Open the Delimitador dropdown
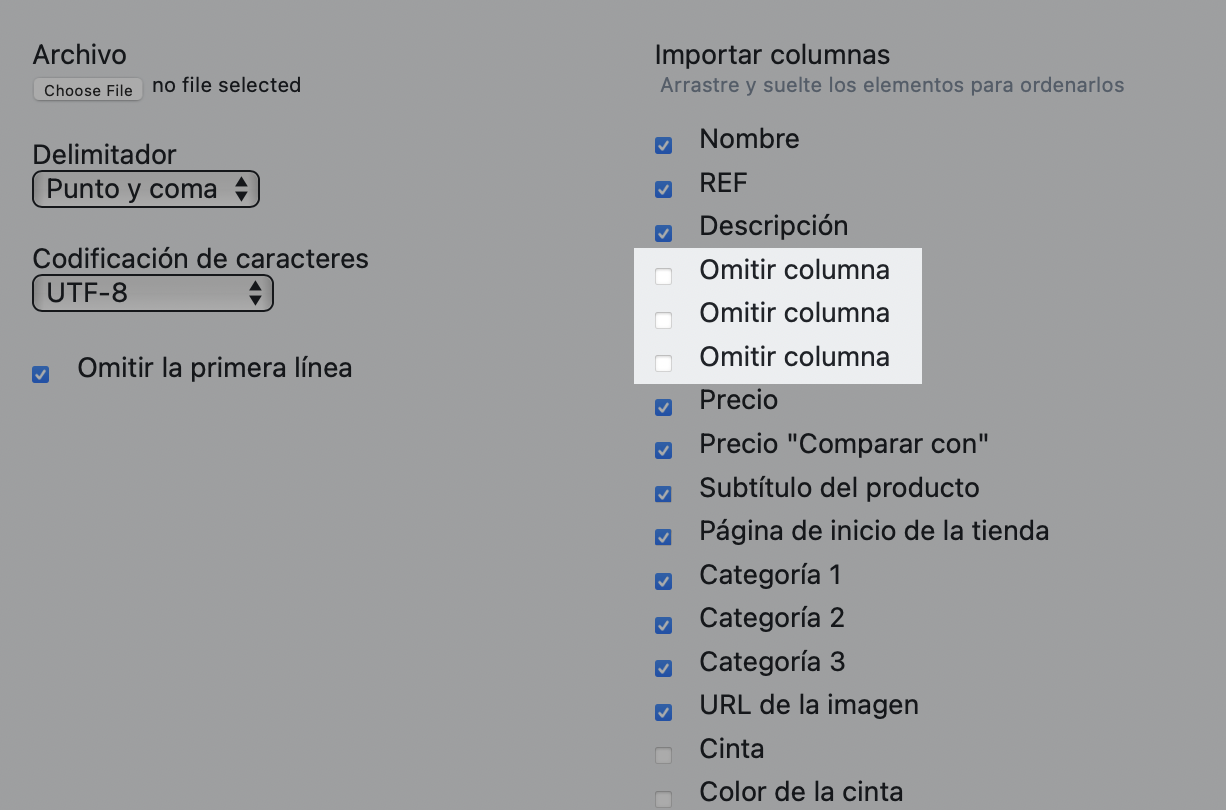Screen dimensions: 1226x810 145,188
